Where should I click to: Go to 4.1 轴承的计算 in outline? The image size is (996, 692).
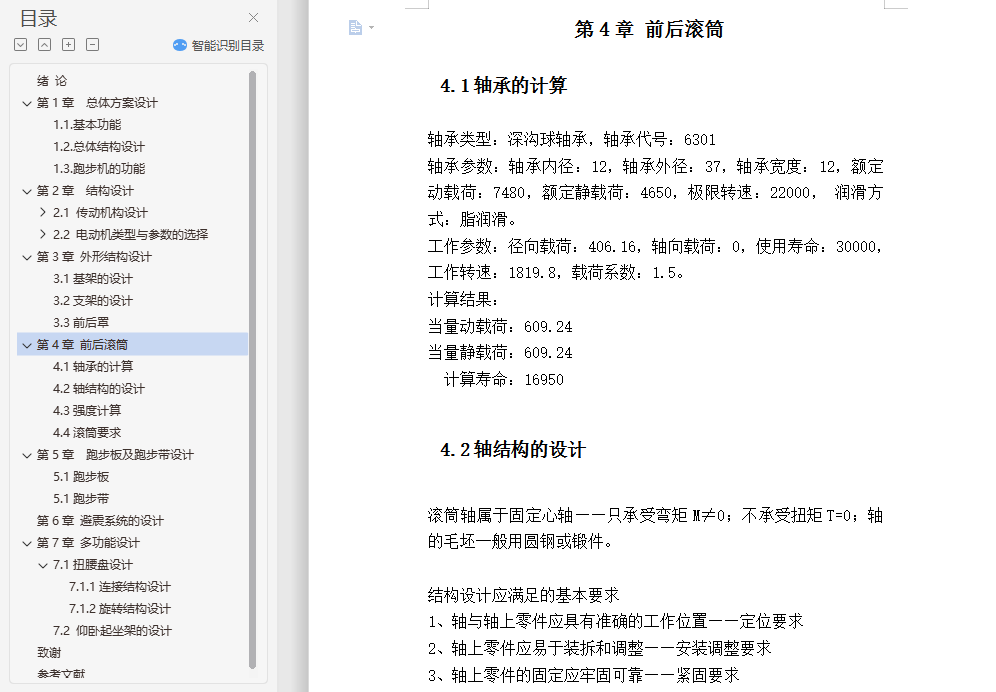[93, 367]
